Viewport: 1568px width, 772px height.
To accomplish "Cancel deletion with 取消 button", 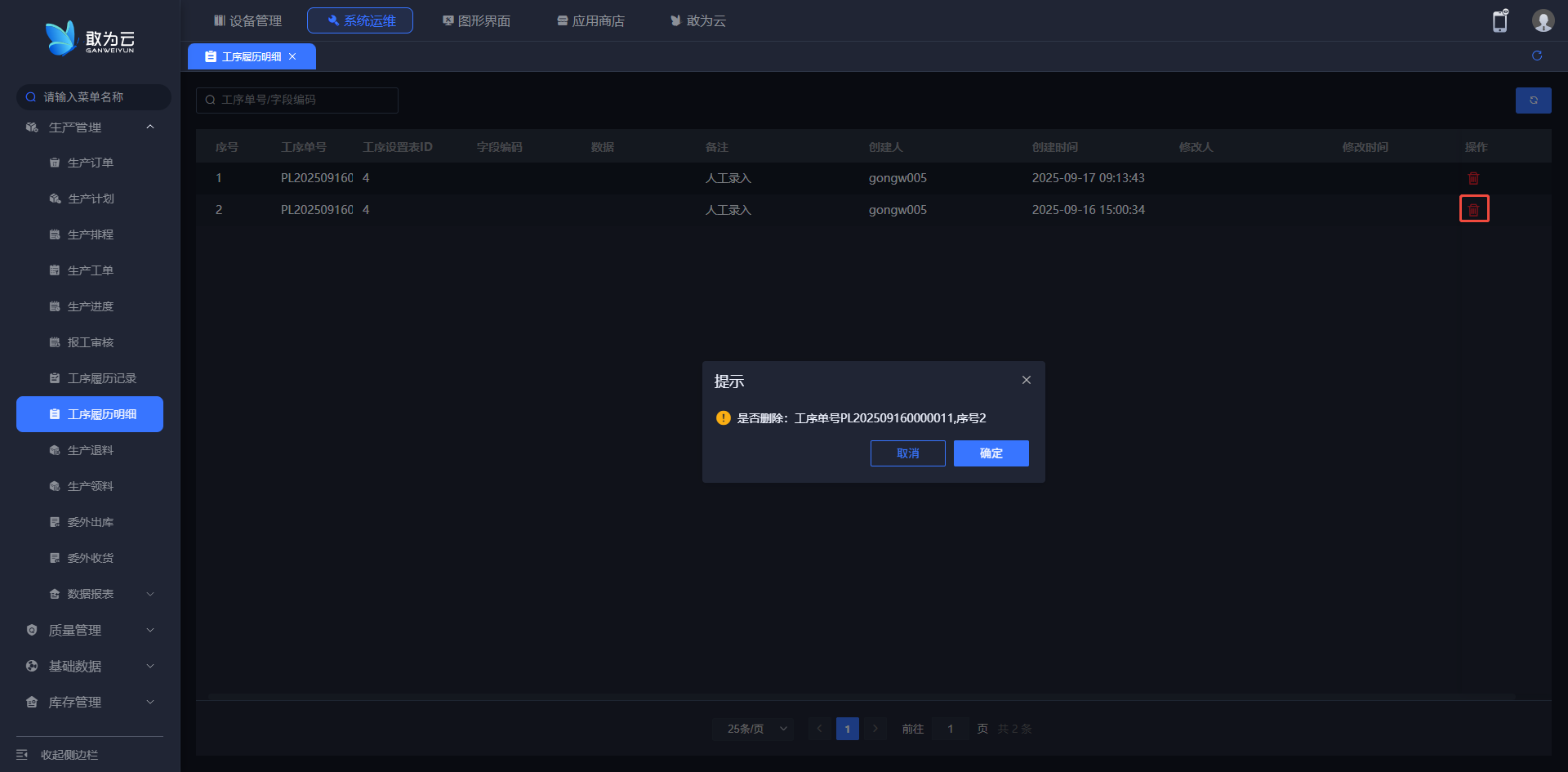I will pyautogui.click(x=907, y=453).
